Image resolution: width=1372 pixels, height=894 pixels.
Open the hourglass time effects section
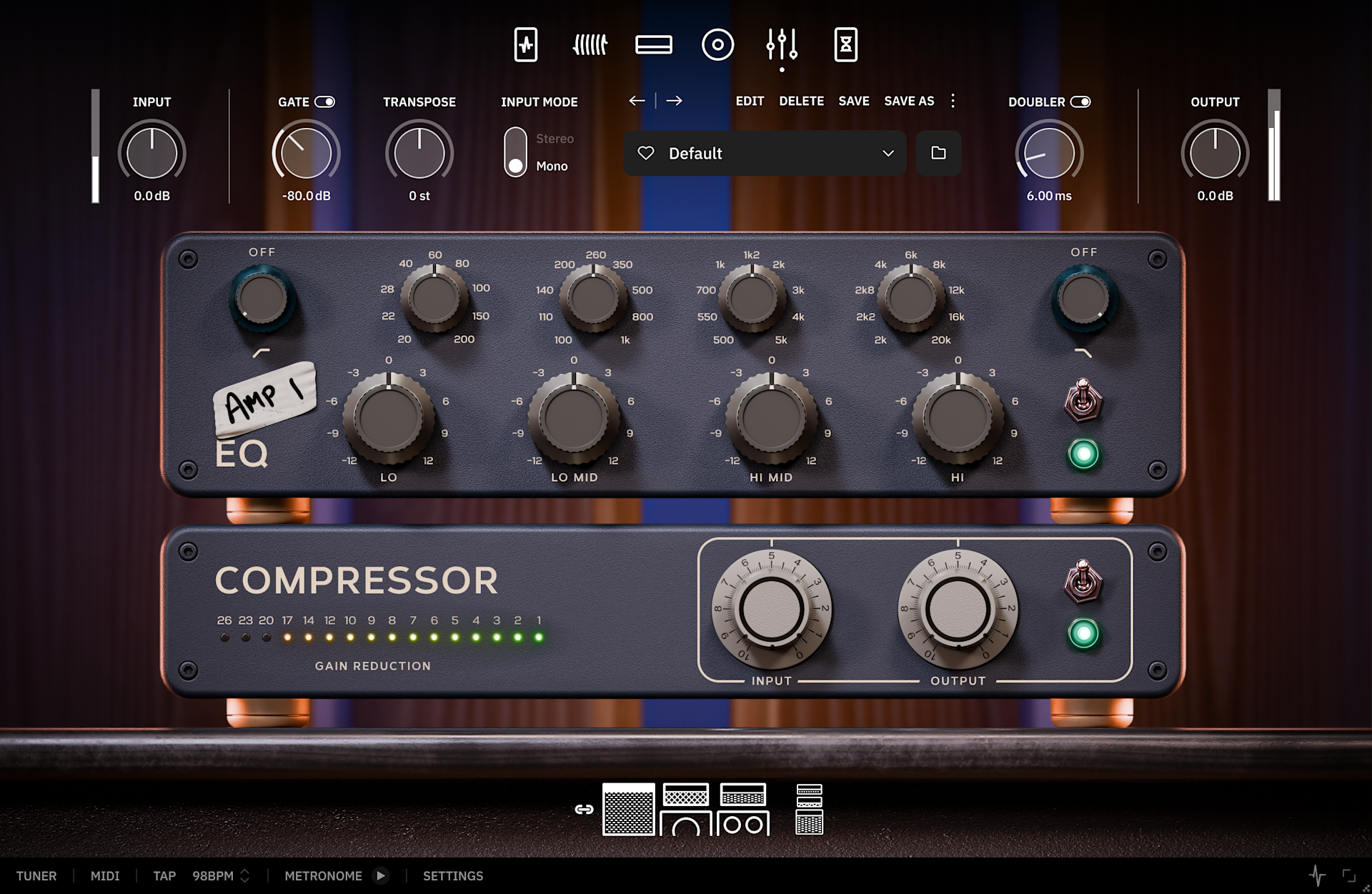coord(845,45)
